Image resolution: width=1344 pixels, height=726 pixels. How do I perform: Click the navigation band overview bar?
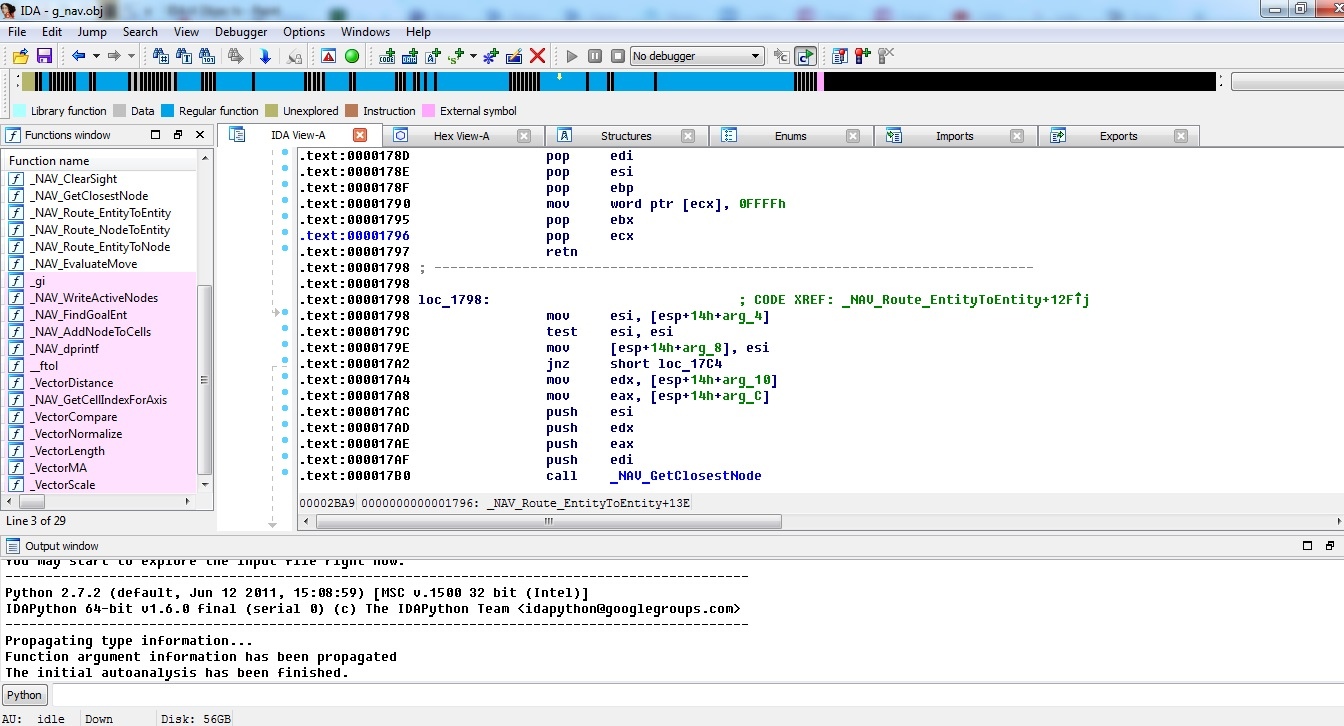pyautogui.click(x=618, y=82)
